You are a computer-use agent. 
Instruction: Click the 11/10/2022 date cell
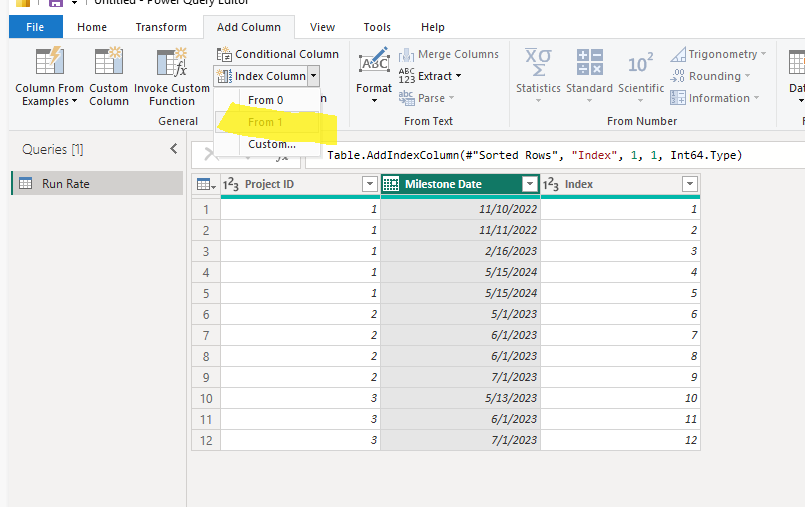pos(461,209)
